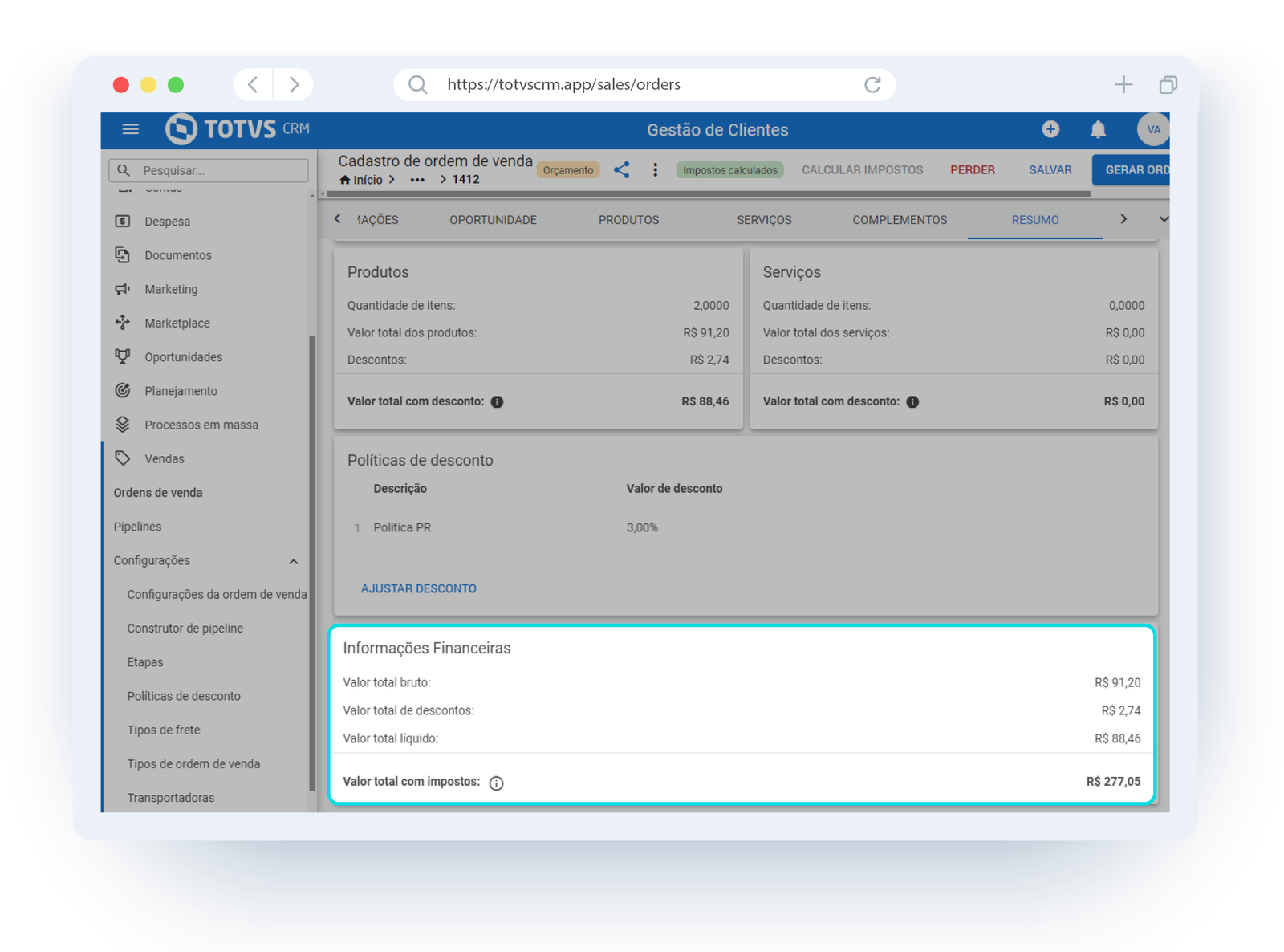Click the Marketplace icon
This screenshot has height=952, width=1284.
point(123,323)
